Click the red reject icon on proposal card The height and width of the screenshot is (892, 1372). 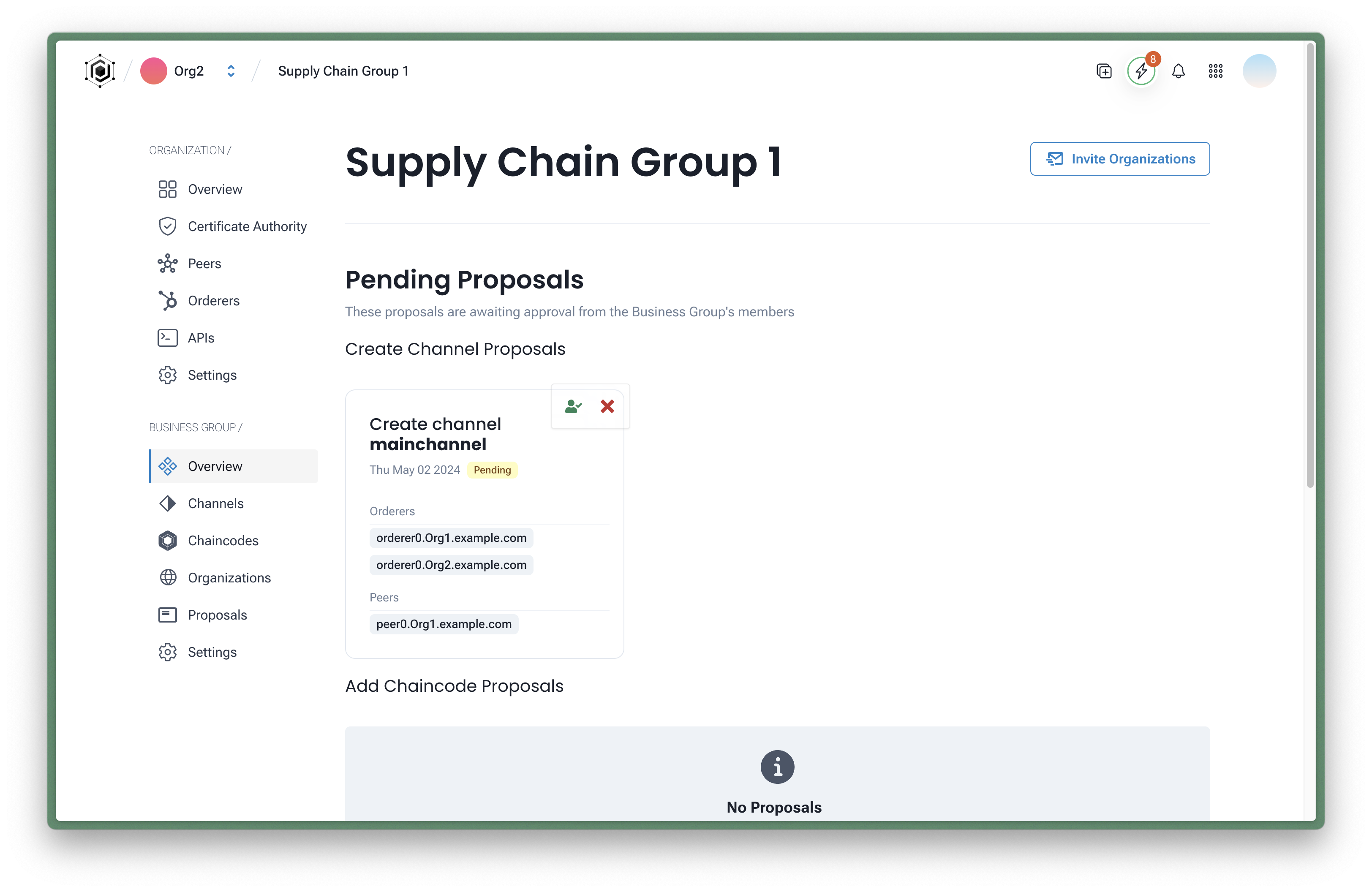point(608,406)
